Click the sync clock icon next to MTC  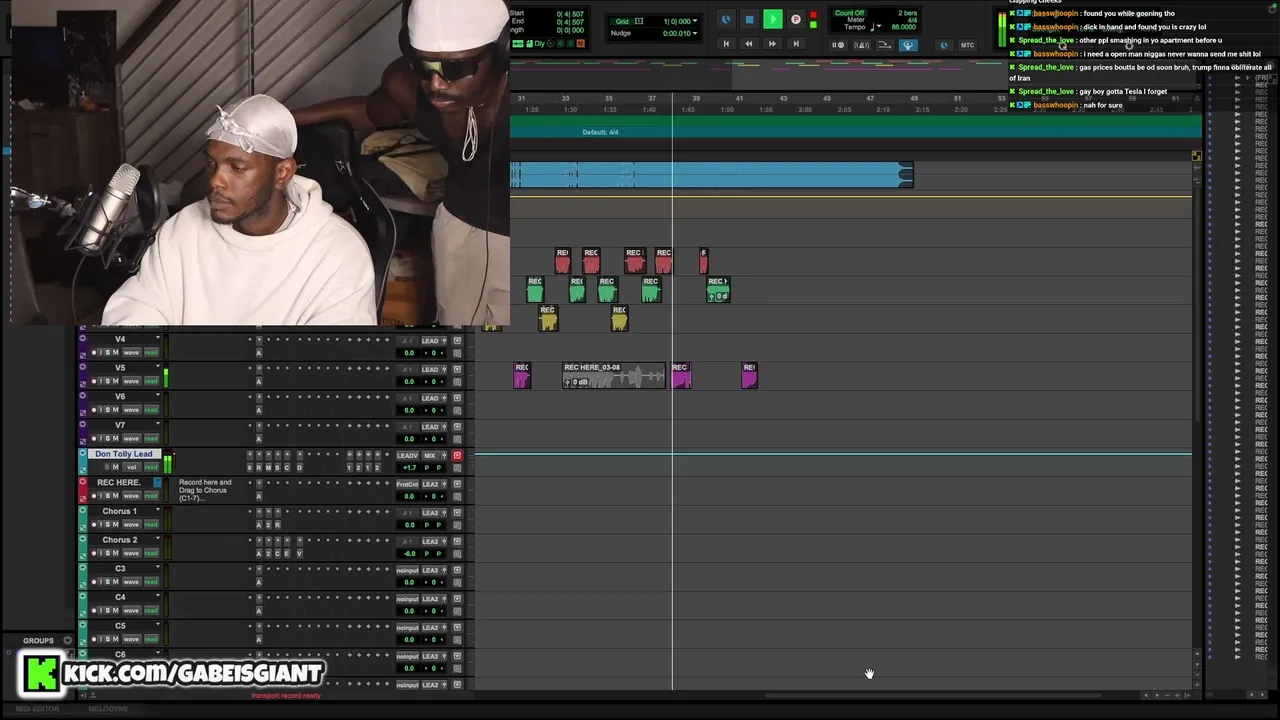[x=944, y=45]
